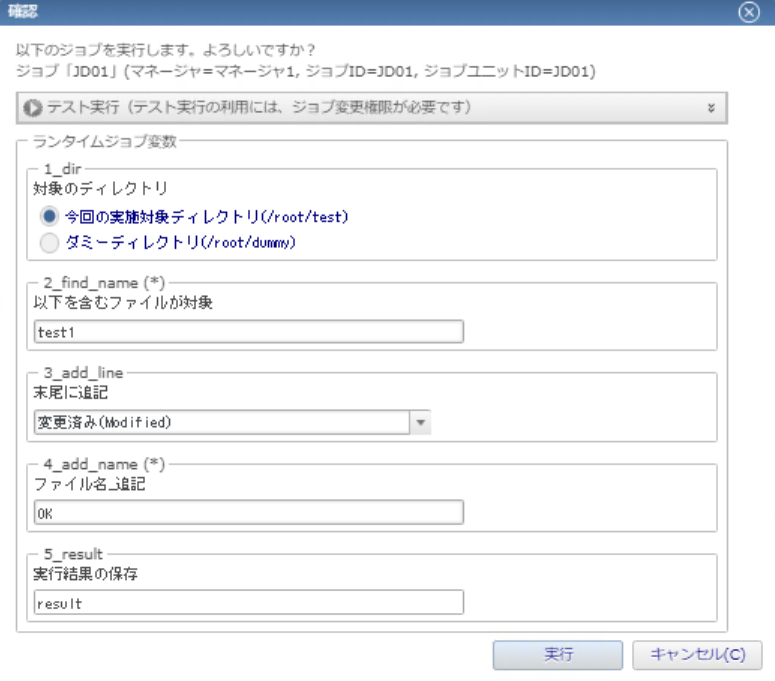Click the 対象のディレクトリ label text
The height and width of the screenshot is (681, 775).
click(x=101, y=188)
